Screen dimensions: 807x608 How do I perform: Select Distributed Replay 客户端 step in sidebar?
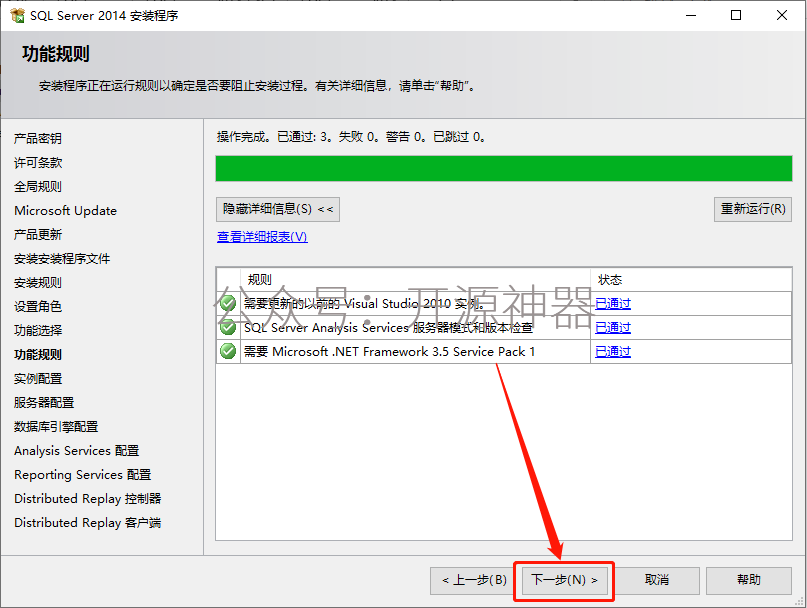87,523
